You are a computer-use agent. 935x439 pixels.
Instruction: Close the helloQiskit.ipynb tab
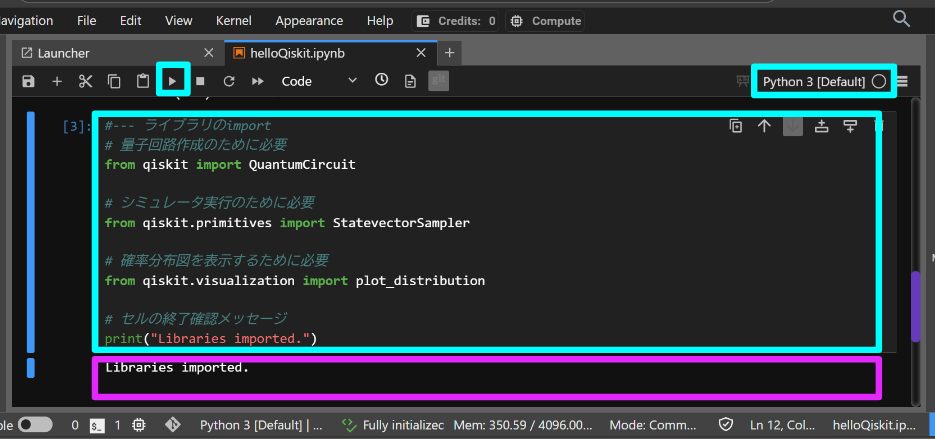pyautogui.click(x=421, y=53)
